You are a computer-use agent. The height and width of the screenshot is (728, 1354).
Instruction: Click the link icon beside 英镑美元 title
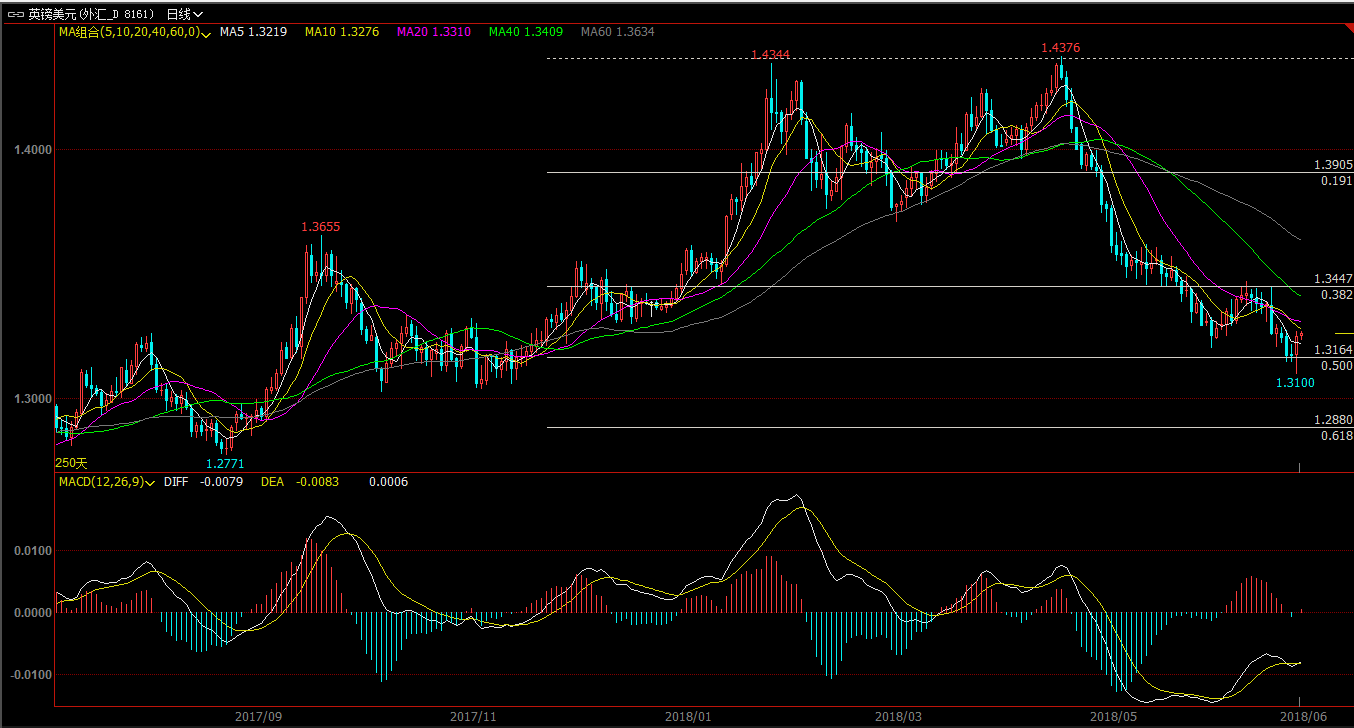coord(15,15)
